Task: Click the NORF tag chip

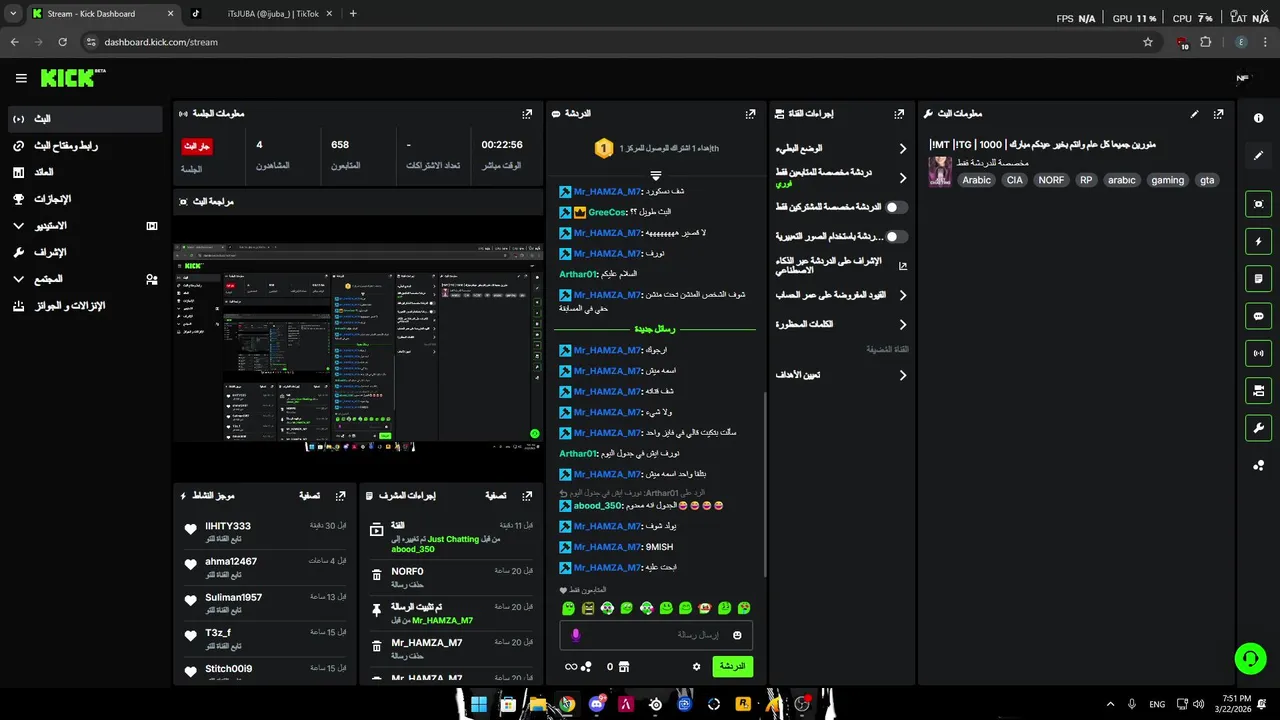Action: tap(1051, 180)
